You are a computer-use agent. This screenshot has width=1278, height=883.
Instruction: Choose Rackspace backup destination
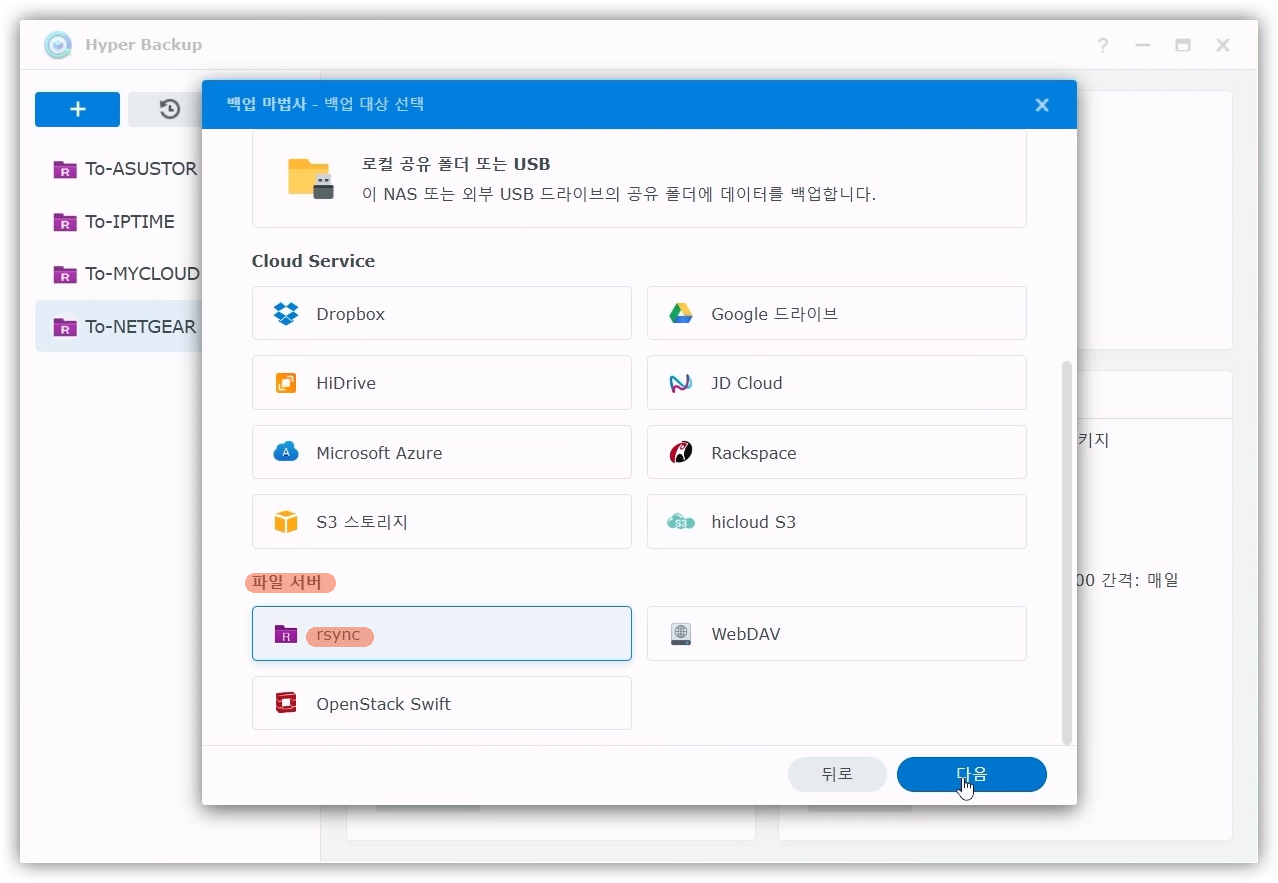(x=836, y=453)
